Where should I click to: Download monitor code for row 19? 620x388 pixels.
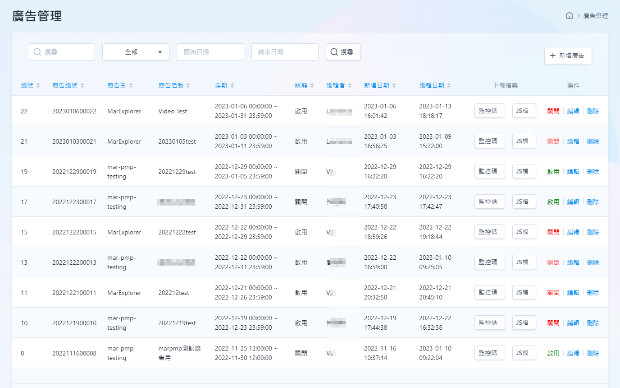[489, 171]
